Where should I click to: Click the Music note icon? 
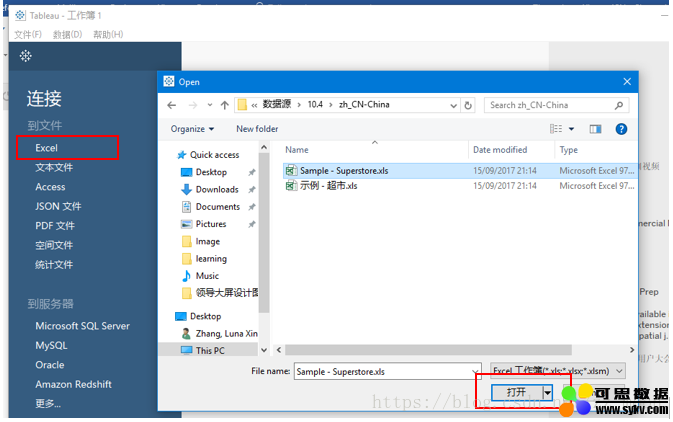[186, 276]
